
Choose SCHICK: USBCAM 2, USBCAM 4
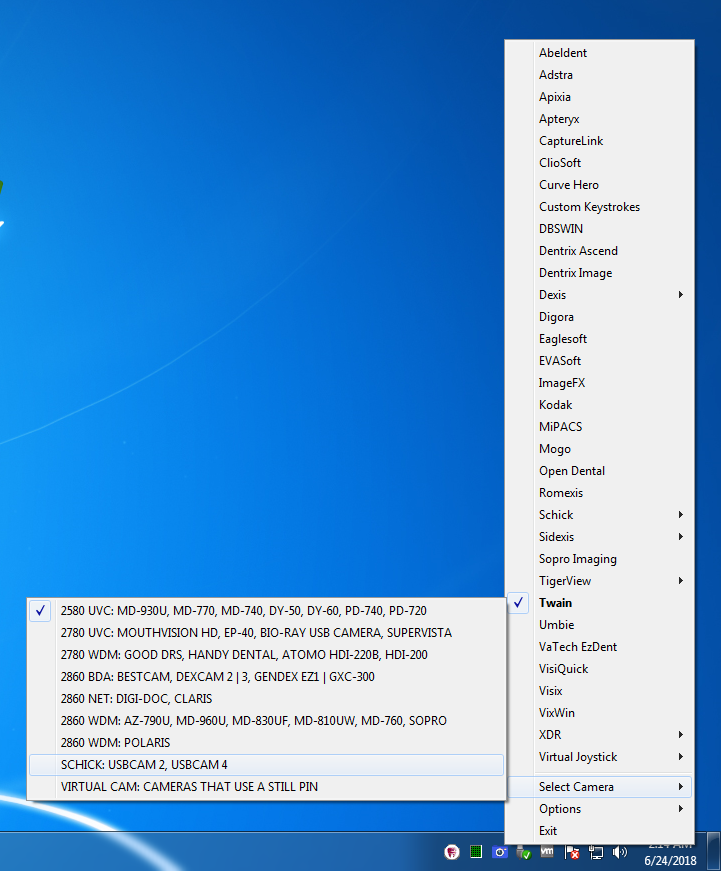(x=267, y=764)
